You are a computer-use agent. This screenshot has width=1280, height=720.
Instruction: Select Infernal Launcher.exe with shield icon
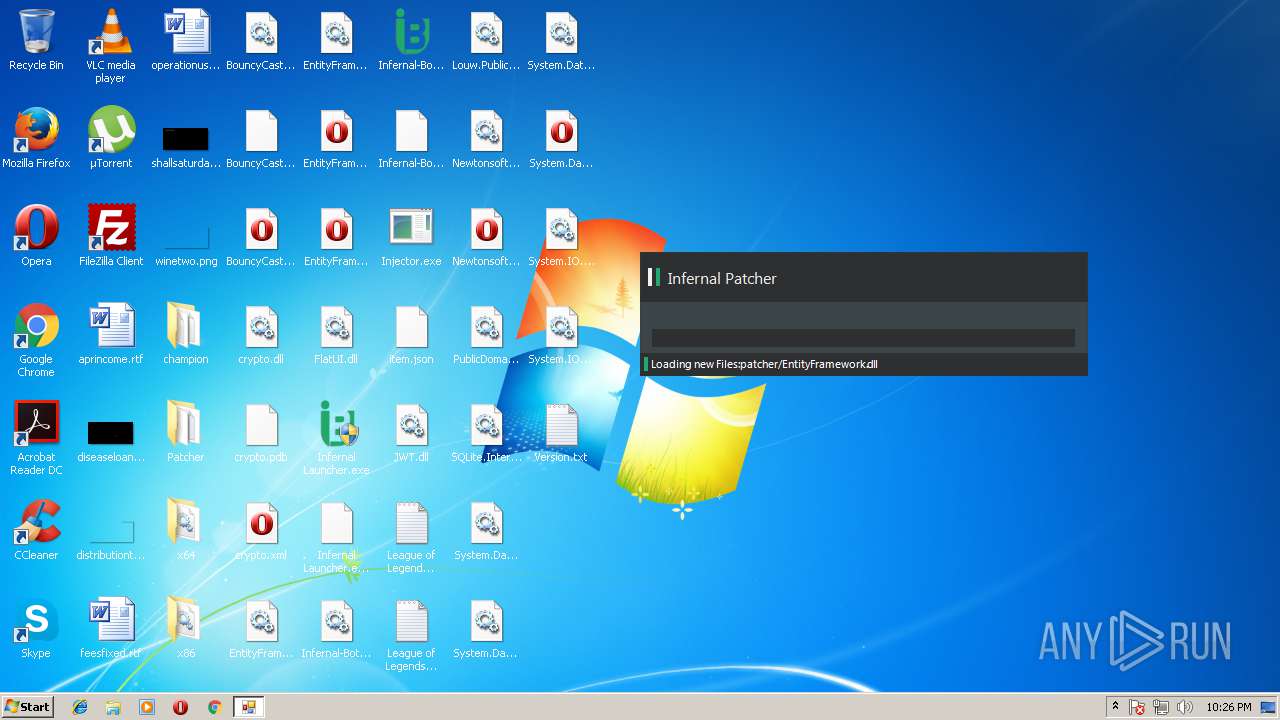click(336, 438)
